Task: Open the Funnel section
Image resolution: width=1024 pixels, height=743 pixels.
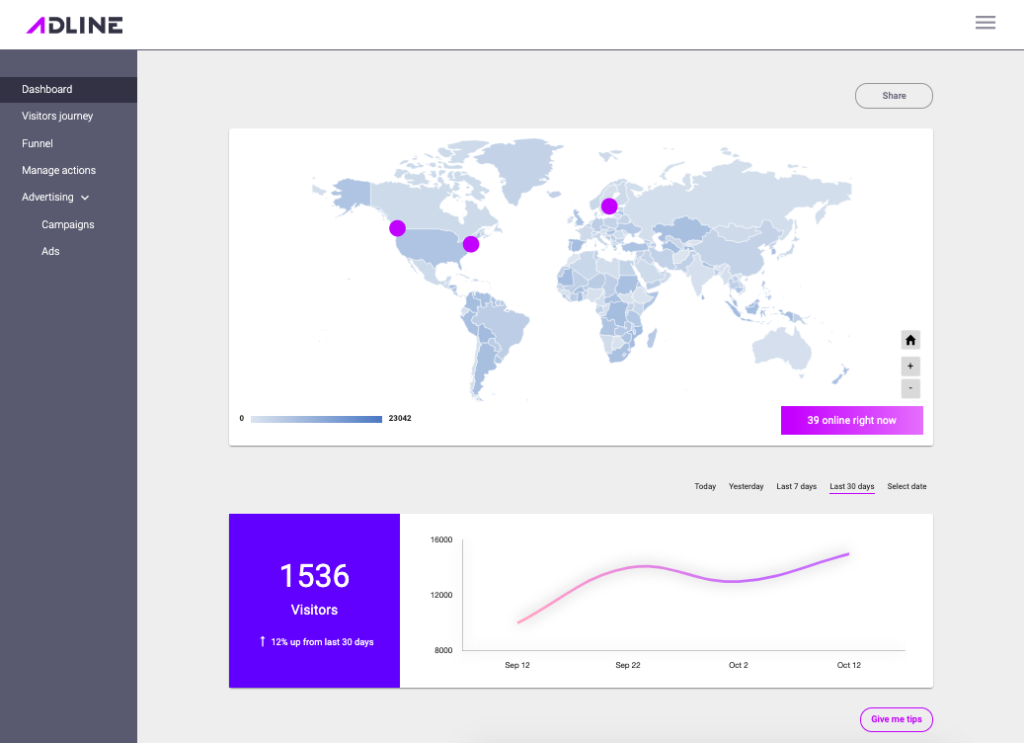Action: pos(37,144)
